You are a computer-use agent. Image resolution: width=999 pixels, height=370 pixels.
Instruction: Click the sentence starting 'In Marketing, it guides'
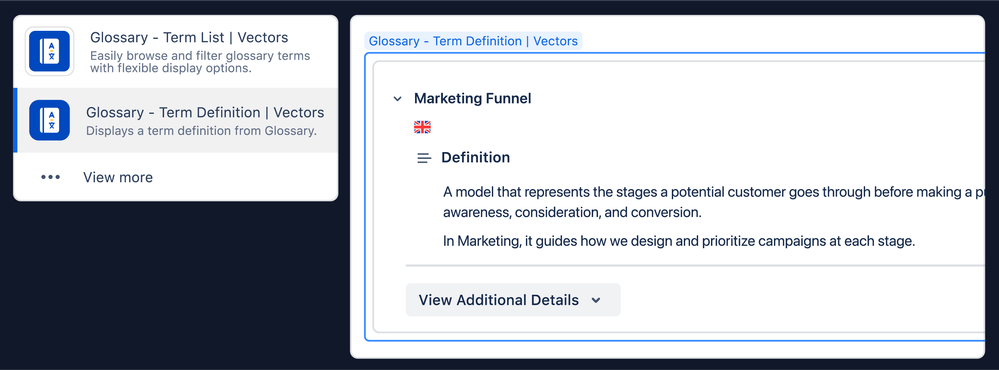click(679, 242)
